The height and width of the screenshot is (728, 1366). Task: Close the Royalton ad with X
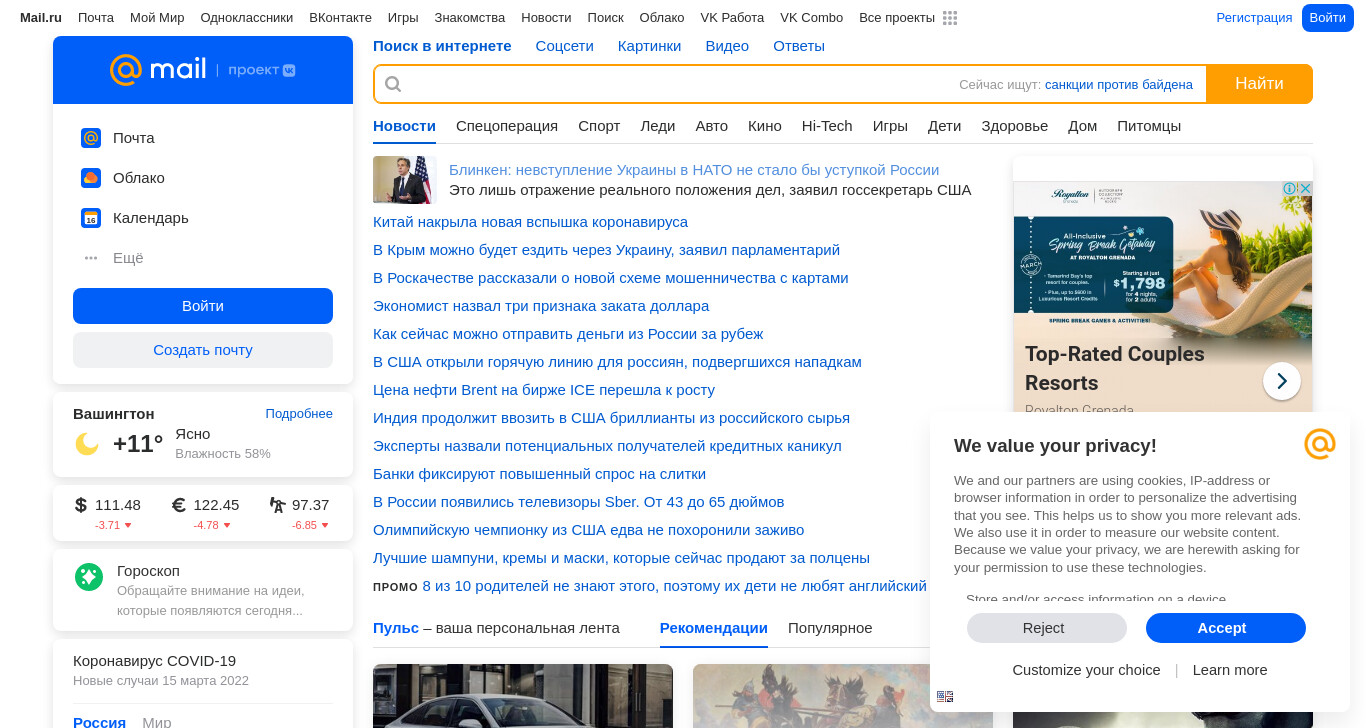[1305, 188]
